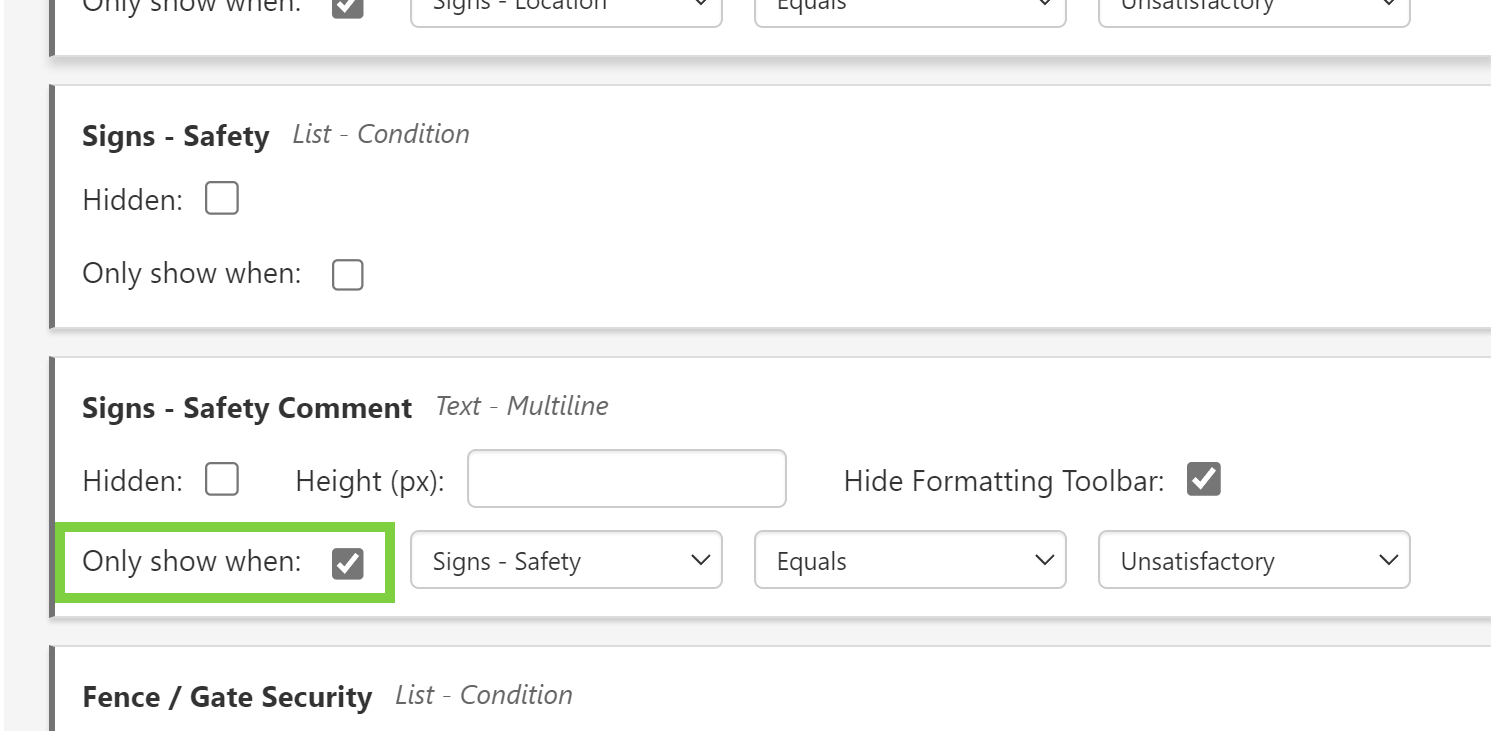The image size is (1491, 731).
Task: Click the "Height (px):" label text
Action: click(370, 482)
